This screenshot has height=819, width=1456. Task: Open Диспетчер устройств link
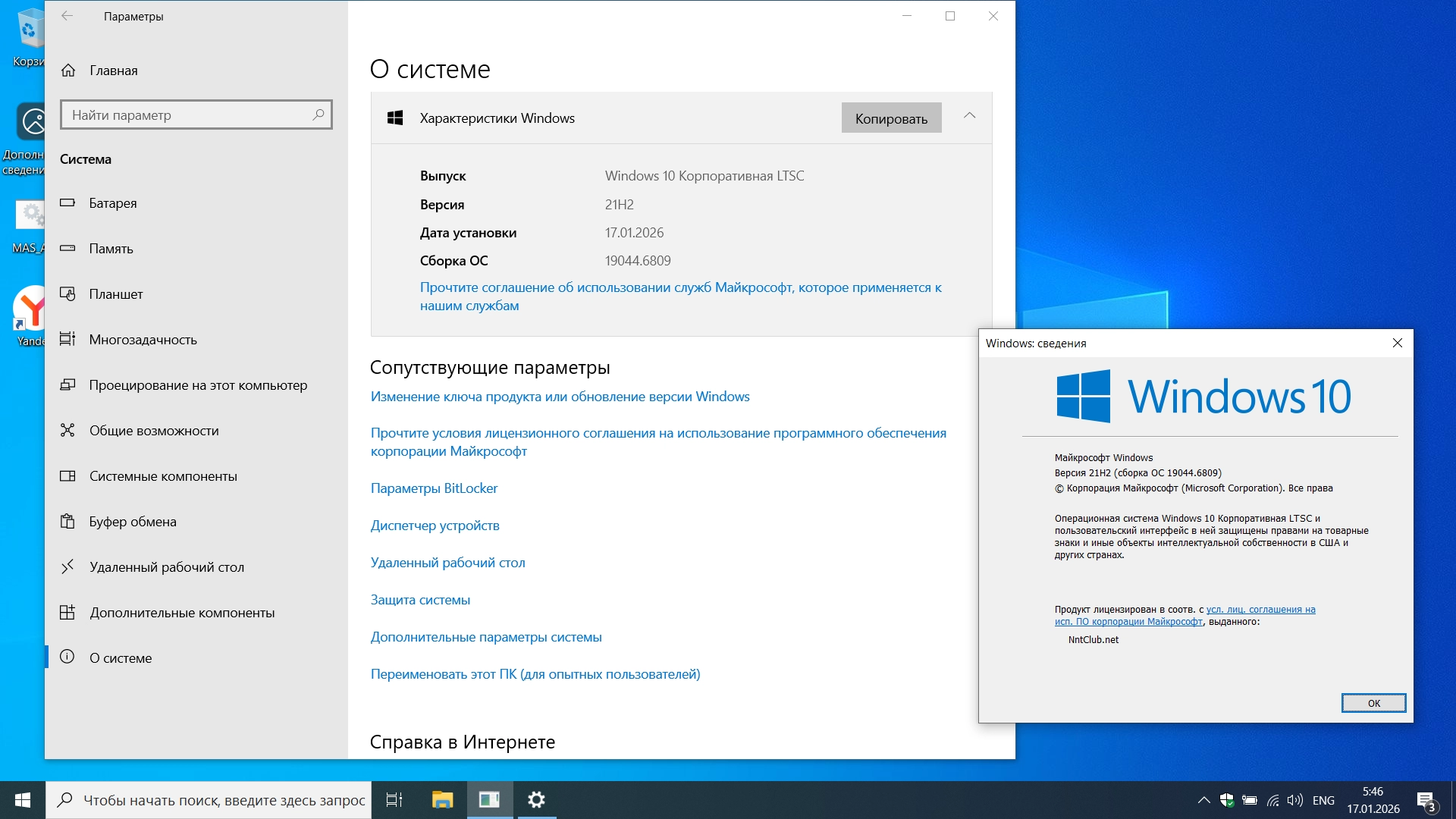[x=435, y=526]
